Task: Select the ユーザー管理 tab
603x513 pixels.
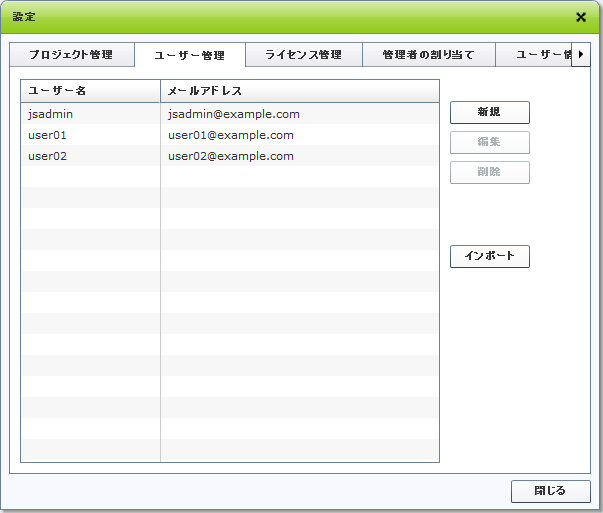Action: click(190, 55)
